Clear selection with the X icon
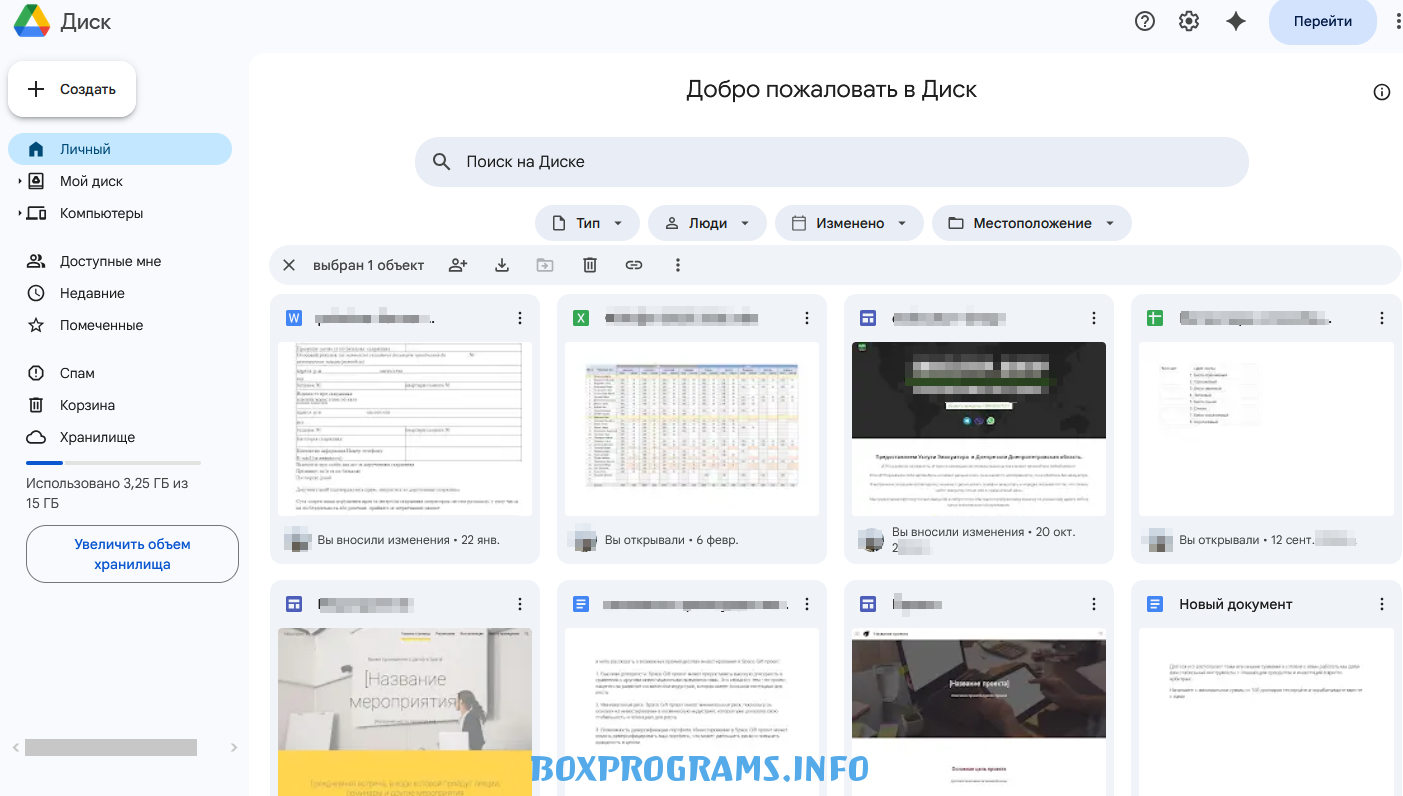 tap(289, 265)
